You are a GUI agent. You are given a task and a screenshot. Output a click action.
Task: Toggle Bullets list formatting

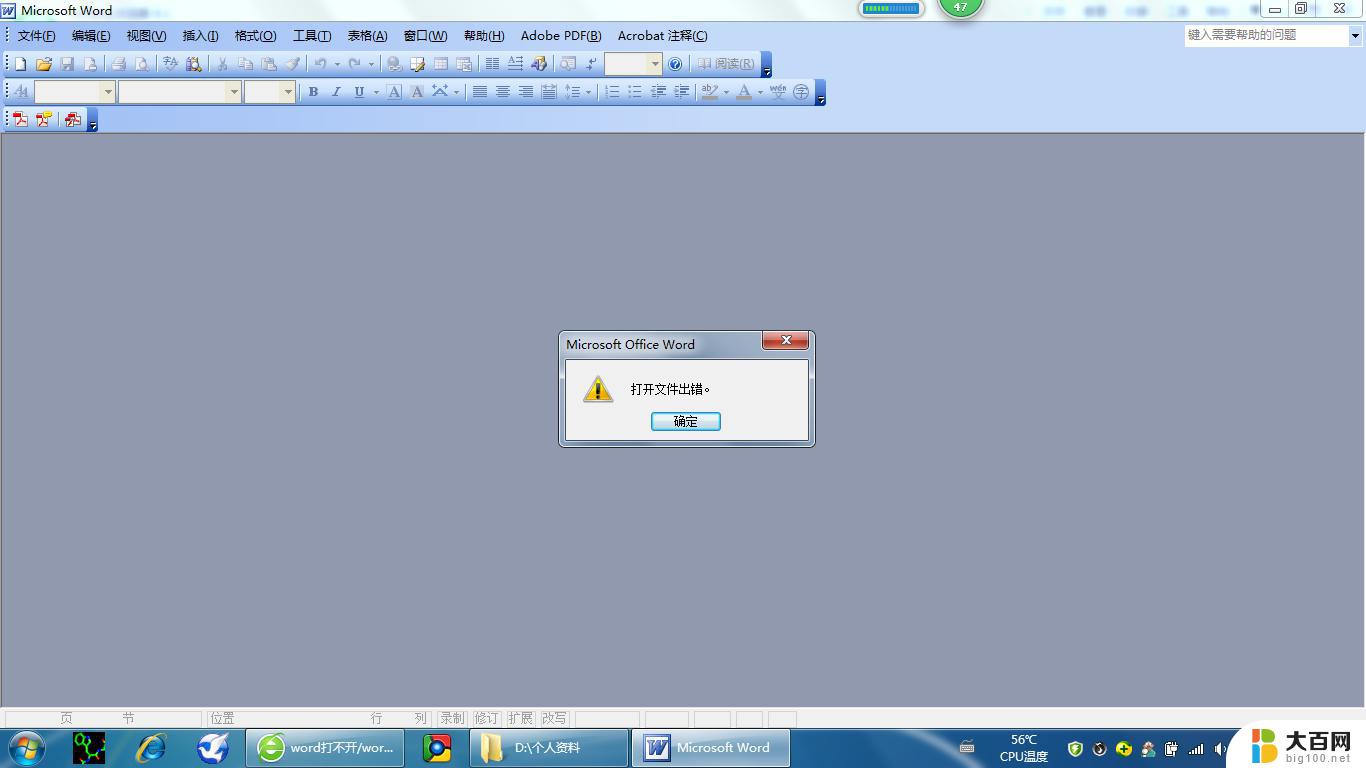pos(635,92)
